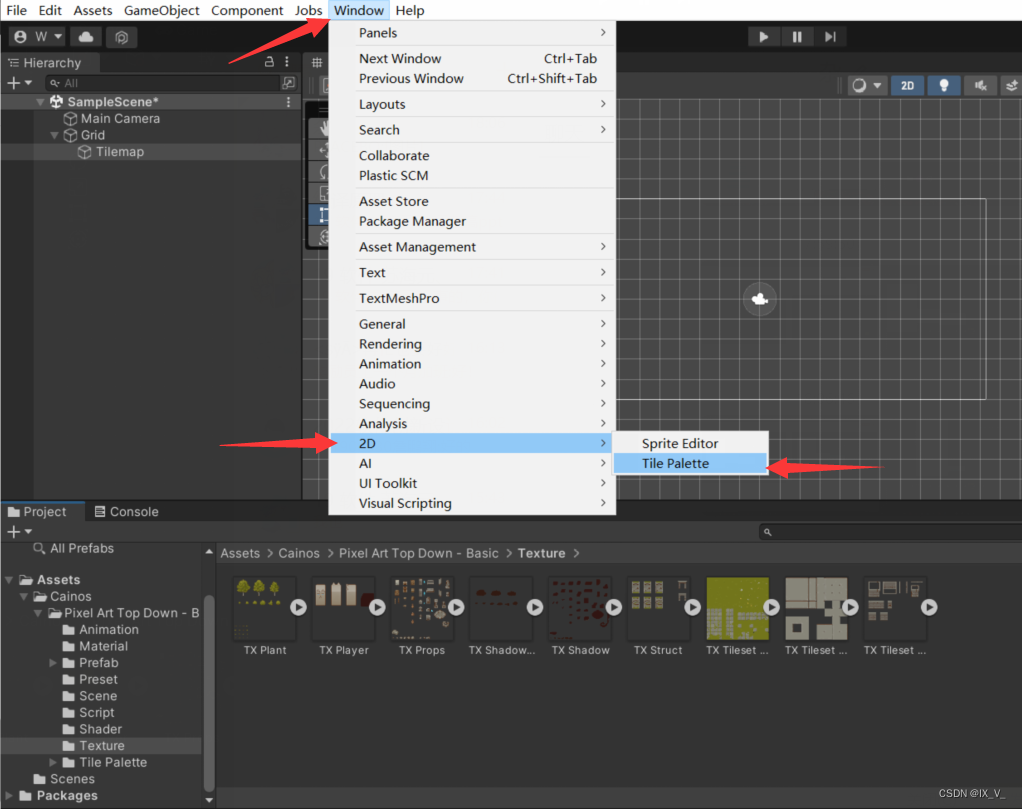Click the version control icon

pos(121,37)
